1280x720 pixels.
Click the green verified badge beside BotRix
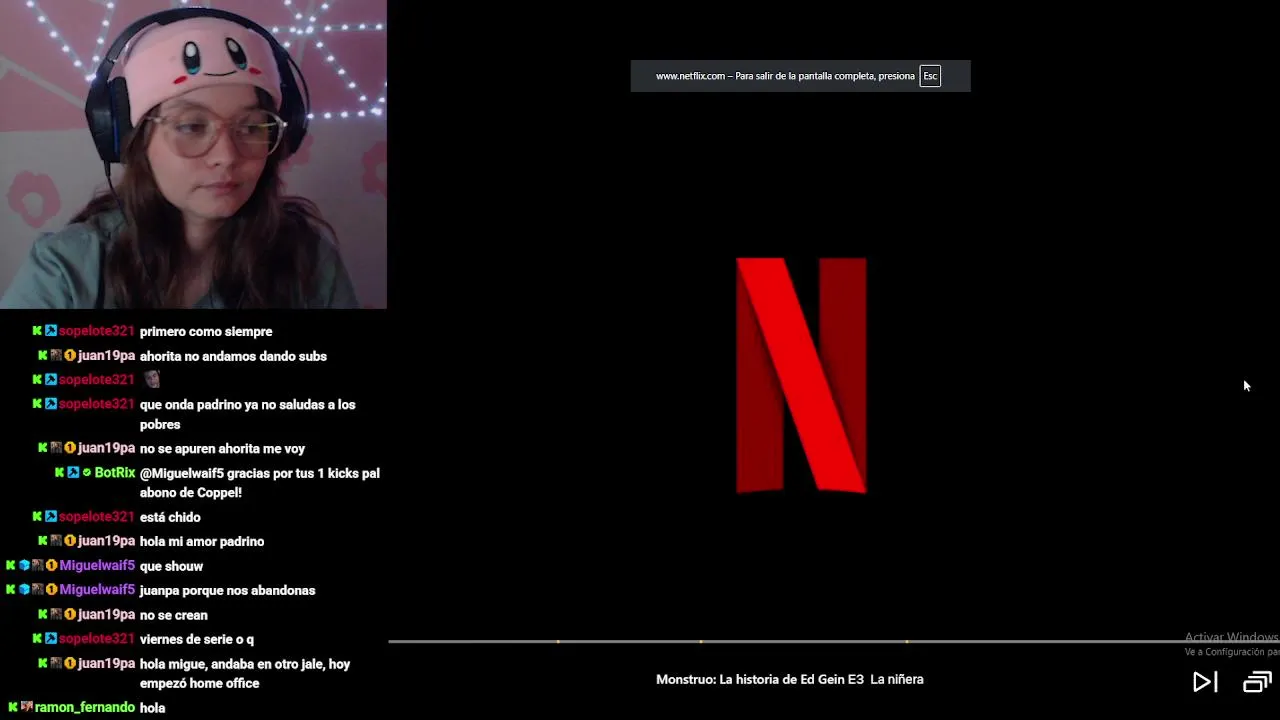(x=87, y=473)
